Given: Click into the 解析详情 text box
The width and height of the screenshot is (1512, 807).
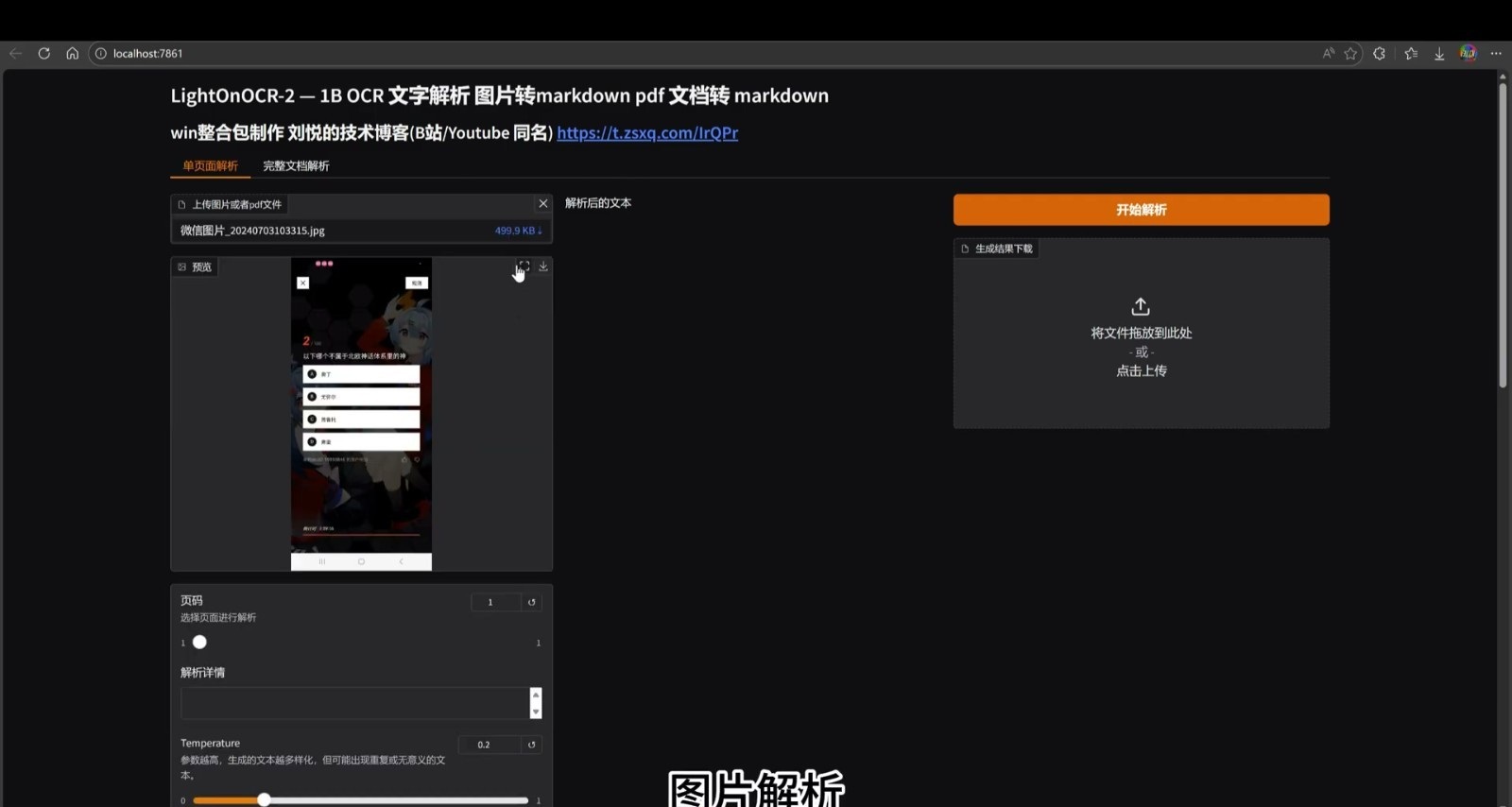Looking at the screenshot, I should pos(355,703).
